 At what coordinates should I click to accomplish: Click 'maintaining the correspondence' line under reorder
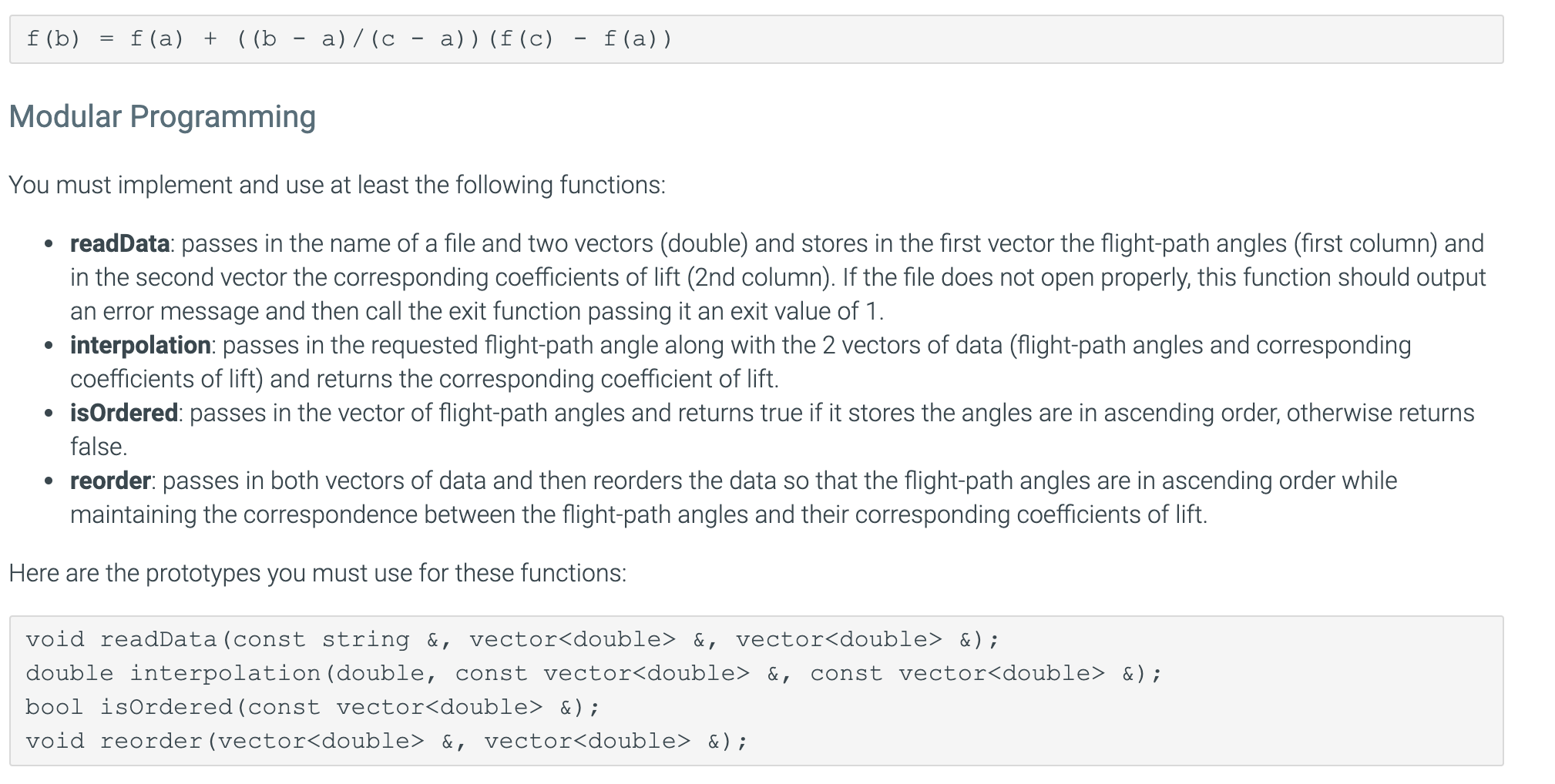[x=639, y=514]
